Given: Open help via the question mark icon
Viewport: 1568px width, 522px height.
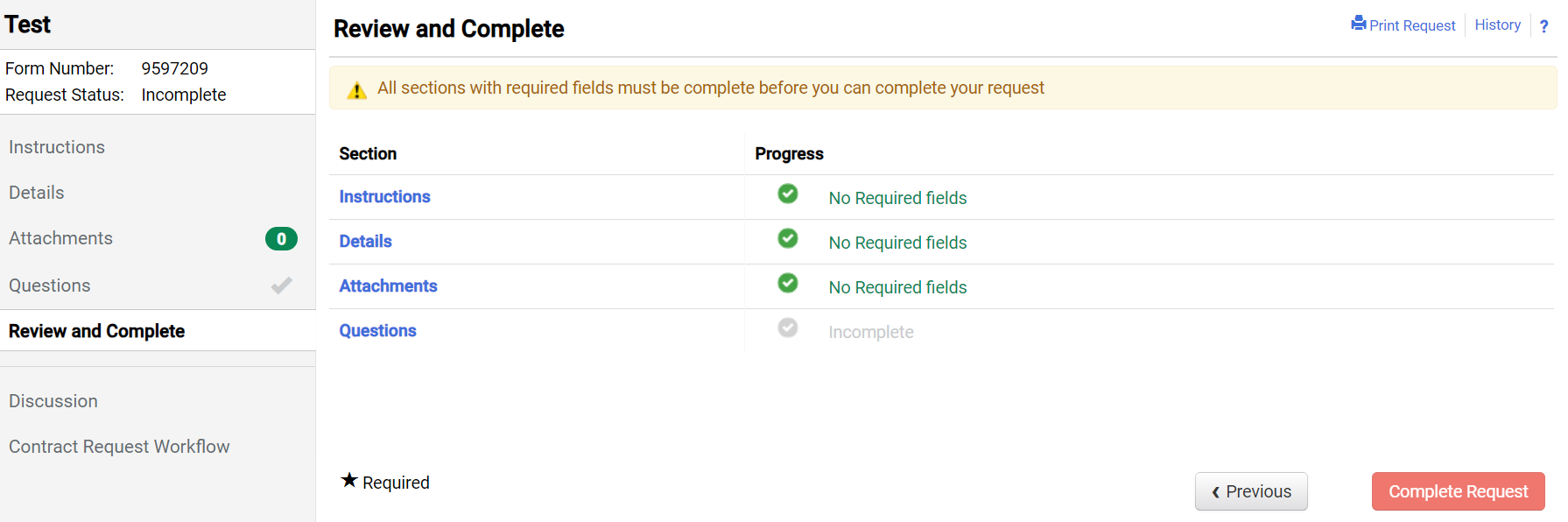Looking at the screenshot, I should tap(1543, 26).
